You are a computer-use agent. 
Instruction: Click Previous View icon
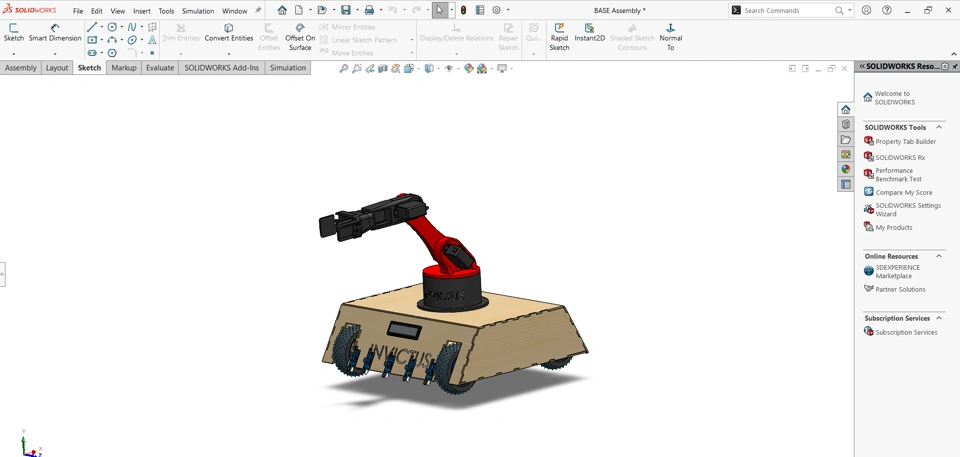(x=370, y=69)
